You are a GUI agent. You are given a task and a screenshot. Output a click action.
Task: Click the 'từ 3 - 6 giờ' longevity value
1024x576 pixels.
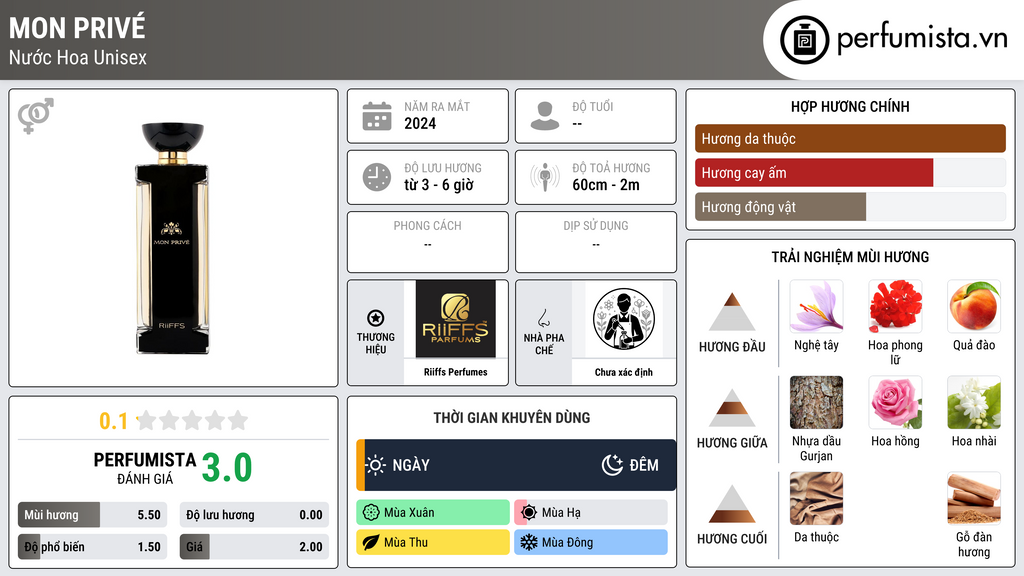coord(438,185)
